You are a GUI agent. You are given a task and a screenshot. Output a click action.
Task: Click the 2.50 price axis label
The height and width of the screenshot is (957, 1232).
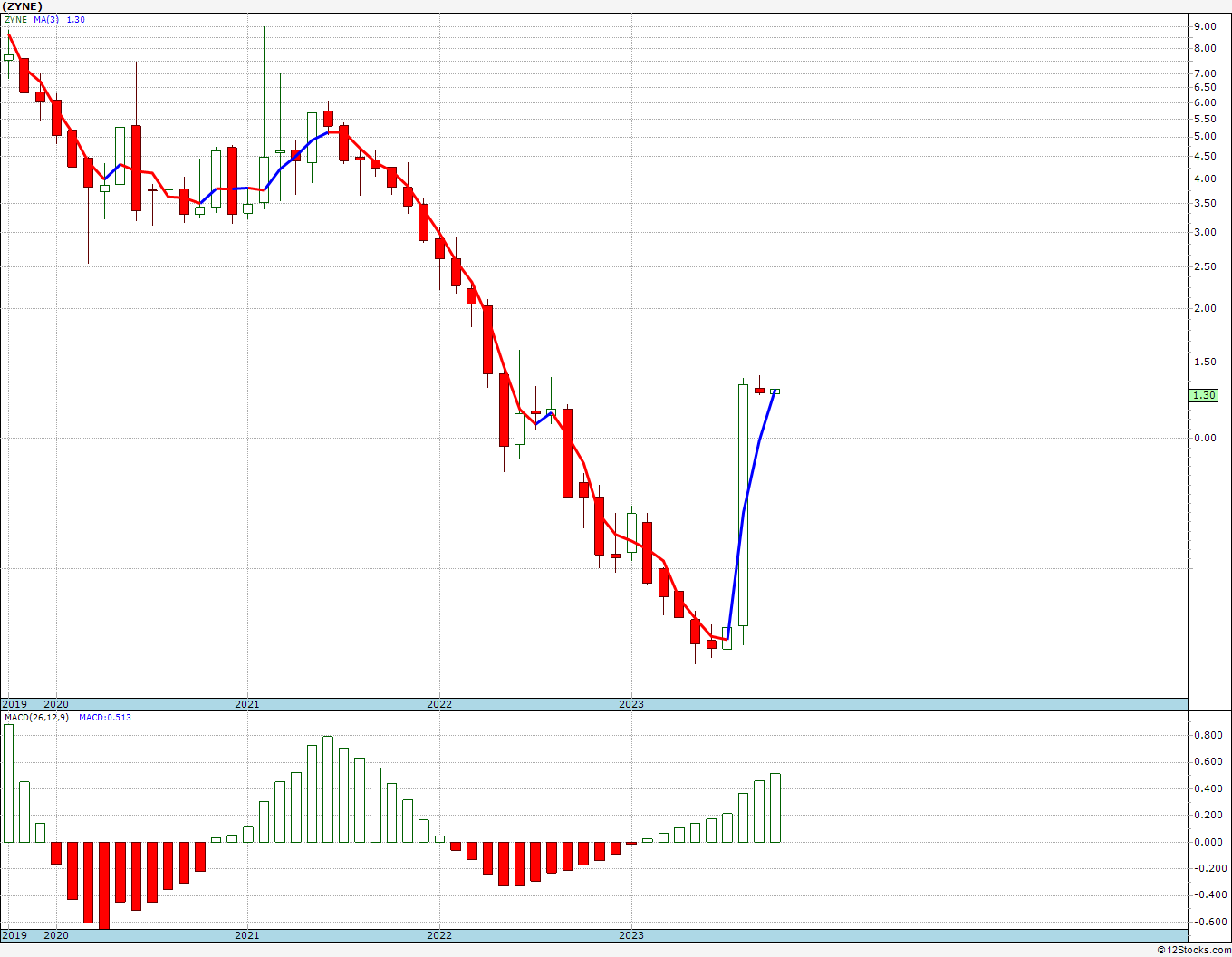(x=1204, y=266)
